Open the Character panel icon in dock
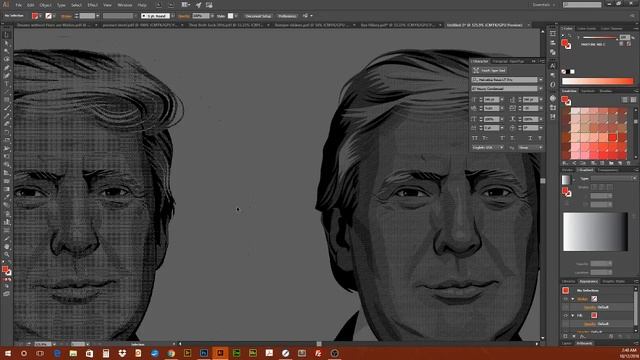The height and width of the screenshot is (360, 640). point(553,66)
